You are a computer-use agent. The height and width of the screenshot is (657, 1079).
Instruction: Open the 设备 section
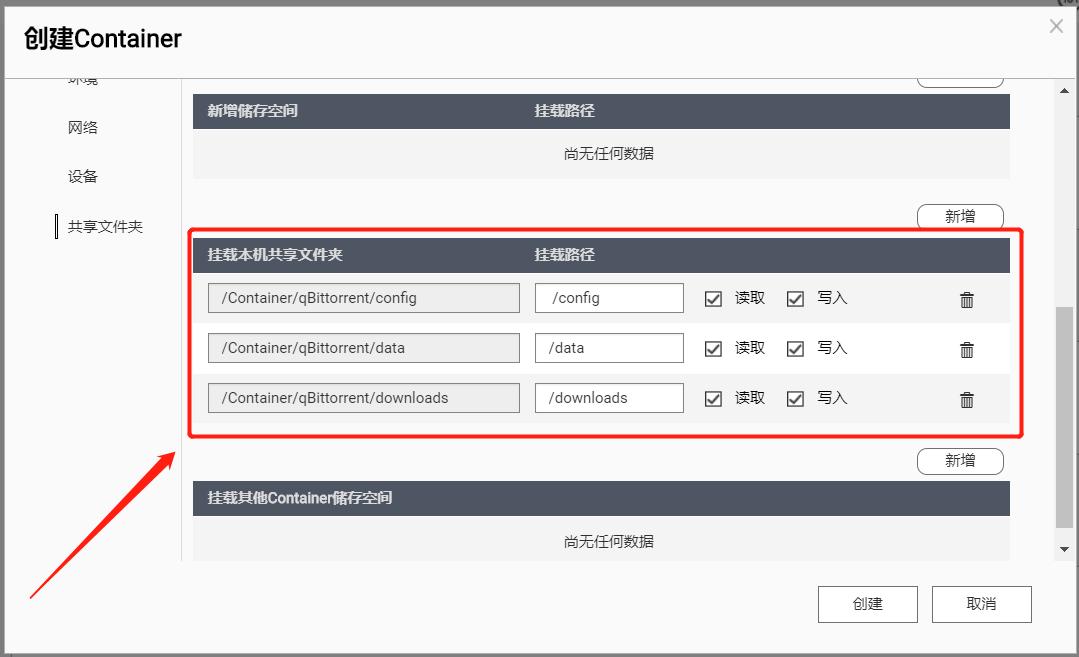[x=82, y=176]
